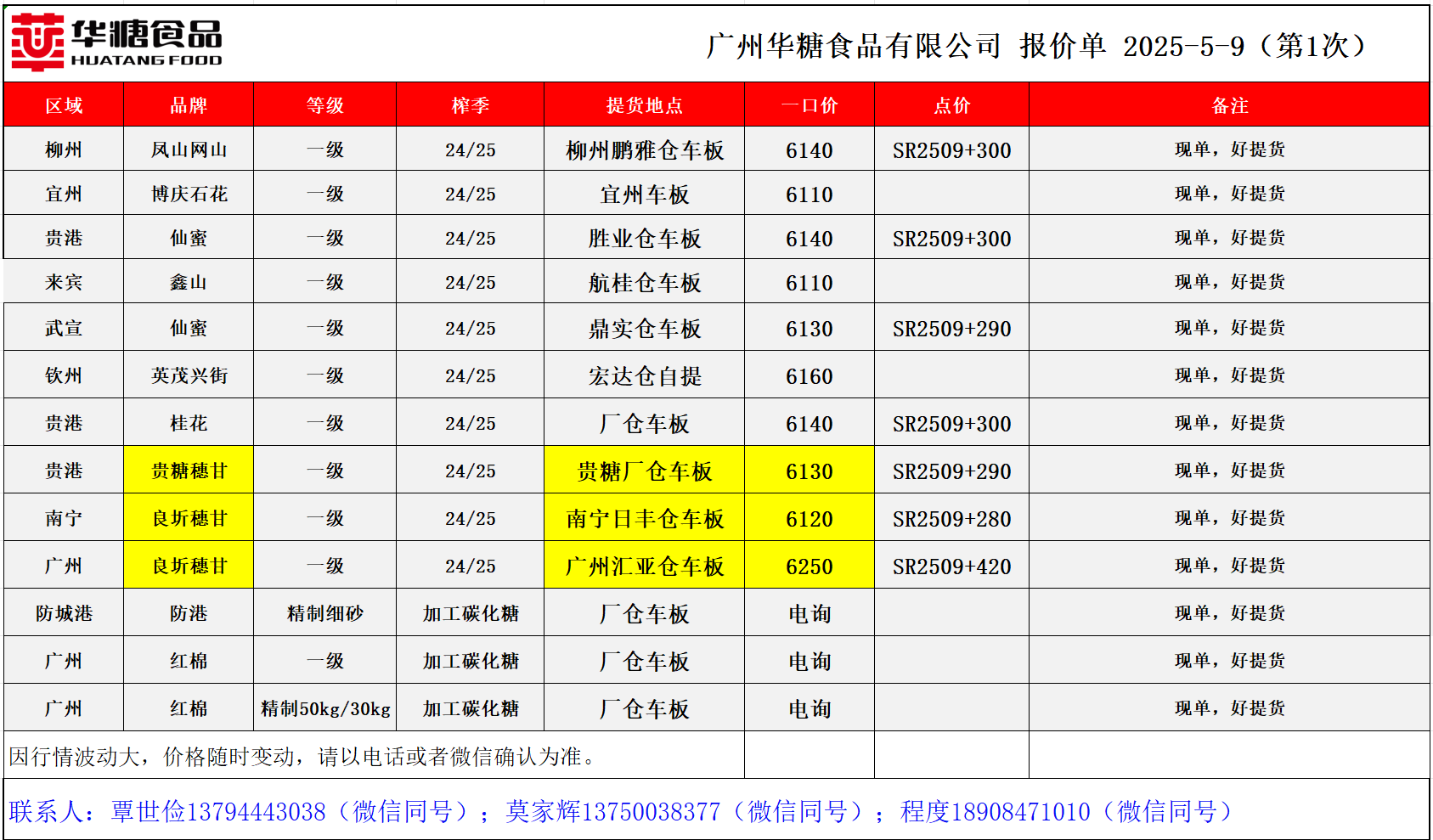Select the 精制50kg/30kg grade cell
The width and height of the screenshot is (1433, 840).
325,708
